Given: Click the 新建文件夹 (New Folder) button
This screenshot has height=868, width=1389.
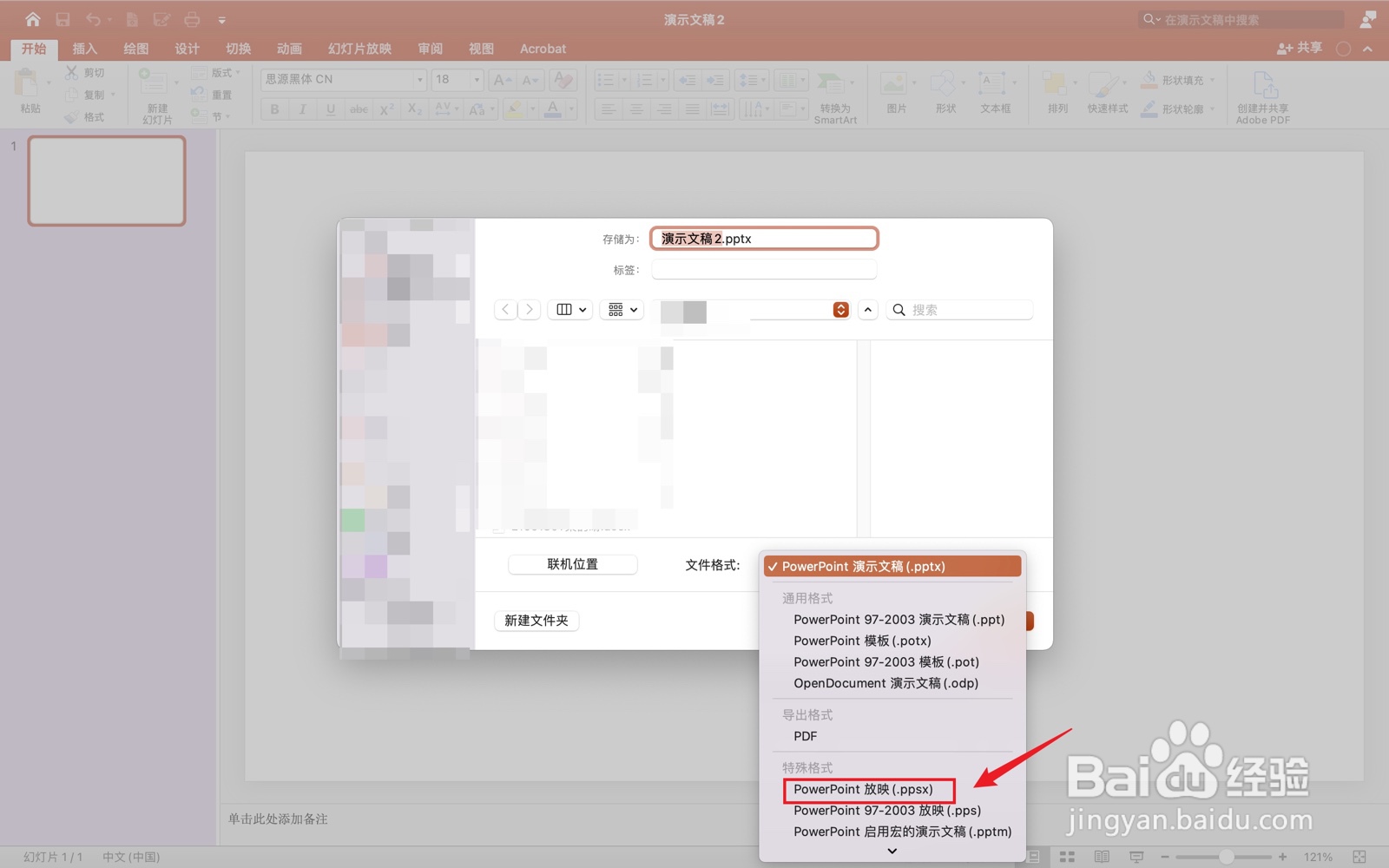Looking at the screenshot, I should click(537, 621).
